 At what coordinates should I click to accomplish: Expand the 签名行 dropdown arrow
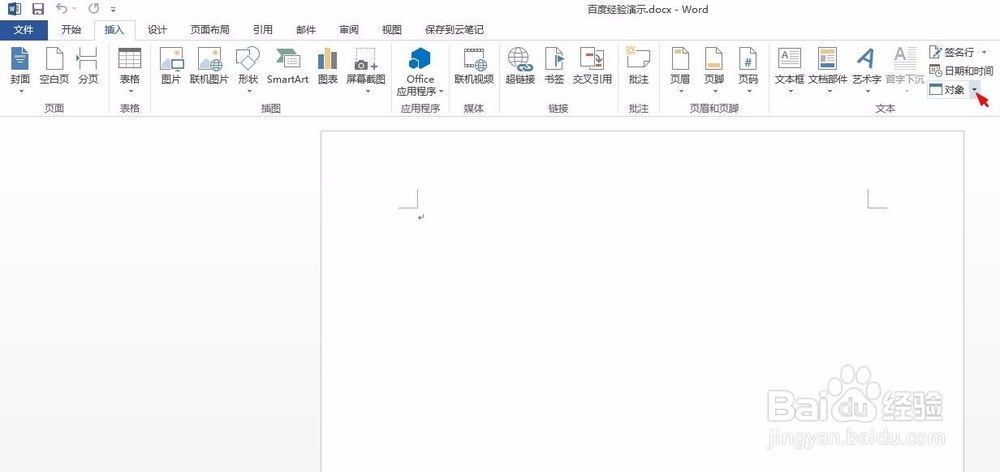984,52
